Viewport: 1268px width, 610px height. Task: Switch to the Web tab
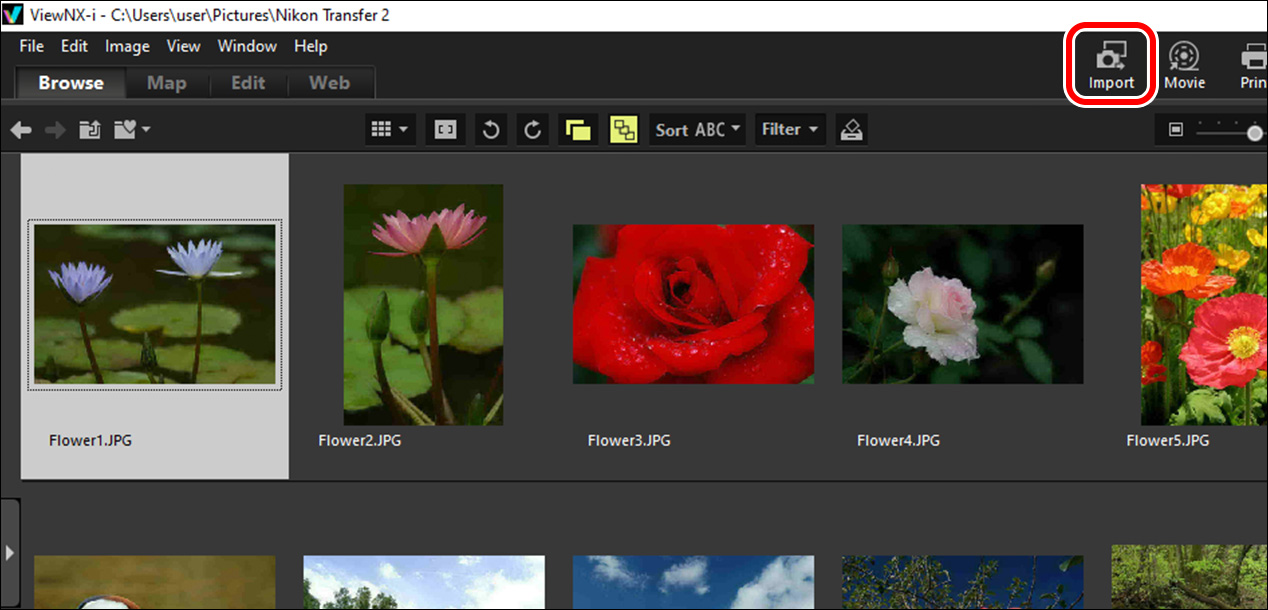coord(330,83)
